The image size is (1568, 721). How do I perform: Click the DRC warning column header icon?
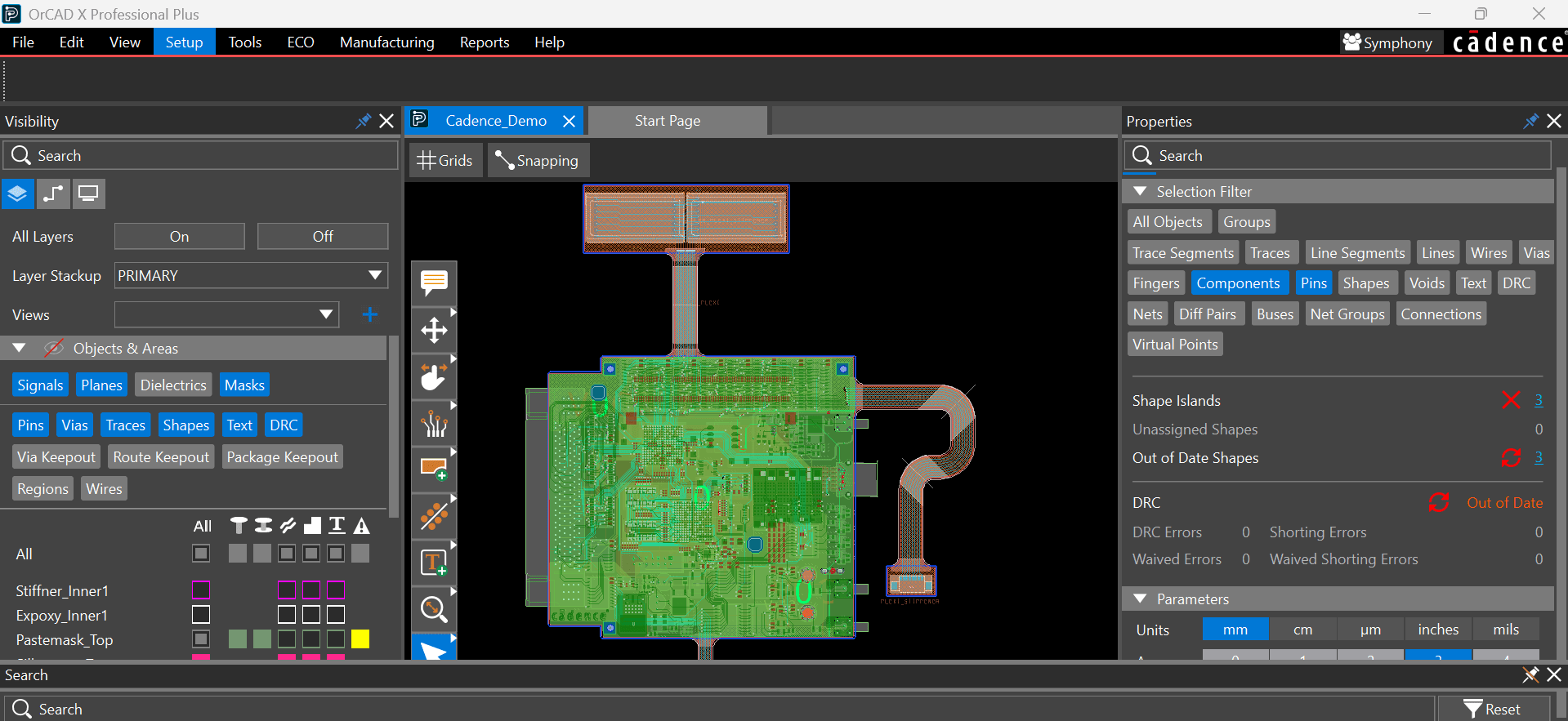tap(361, 525)
